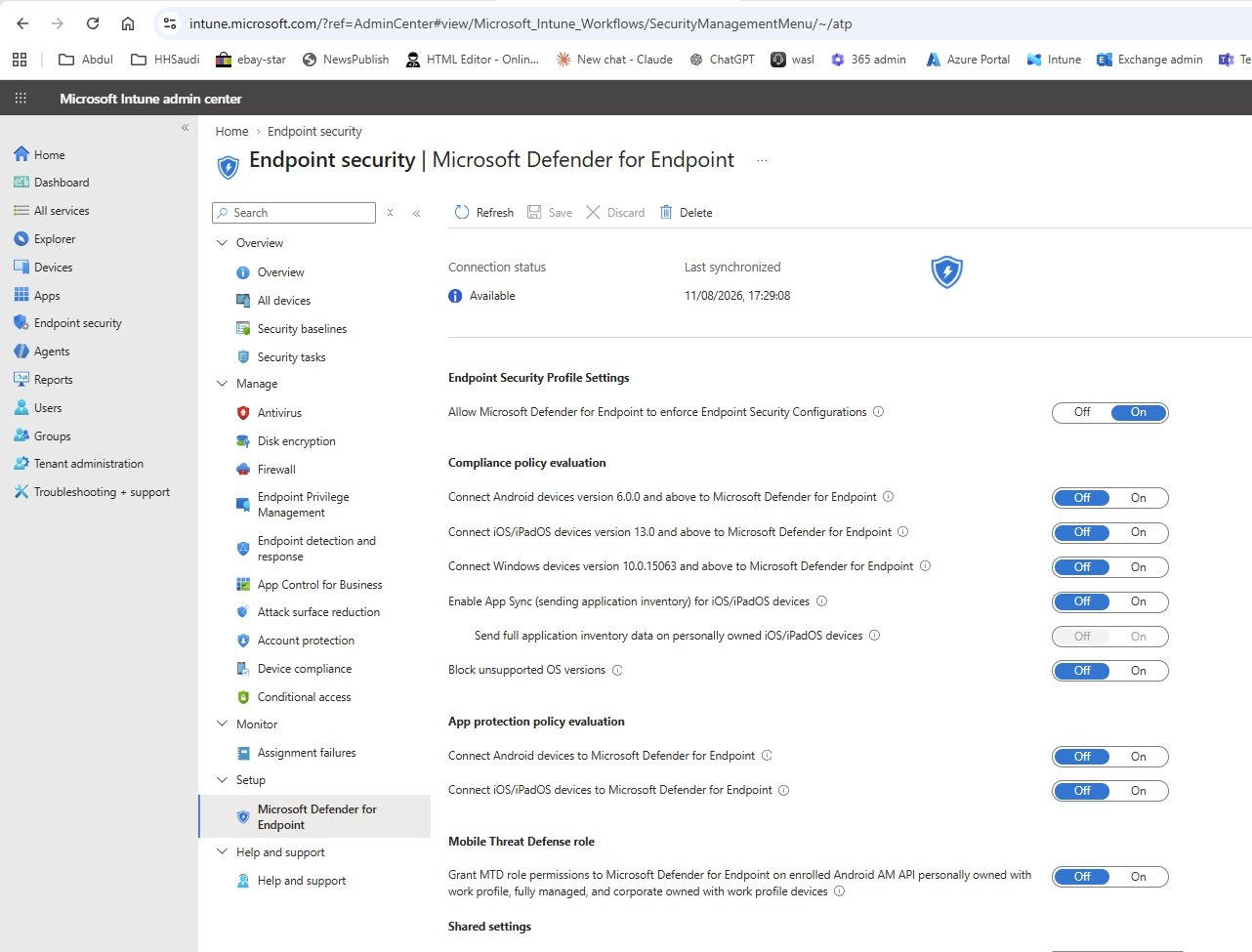Click the info icon after Endpoint Security Configurations
Screen dimensions: 1252x952
coord(878,412)
